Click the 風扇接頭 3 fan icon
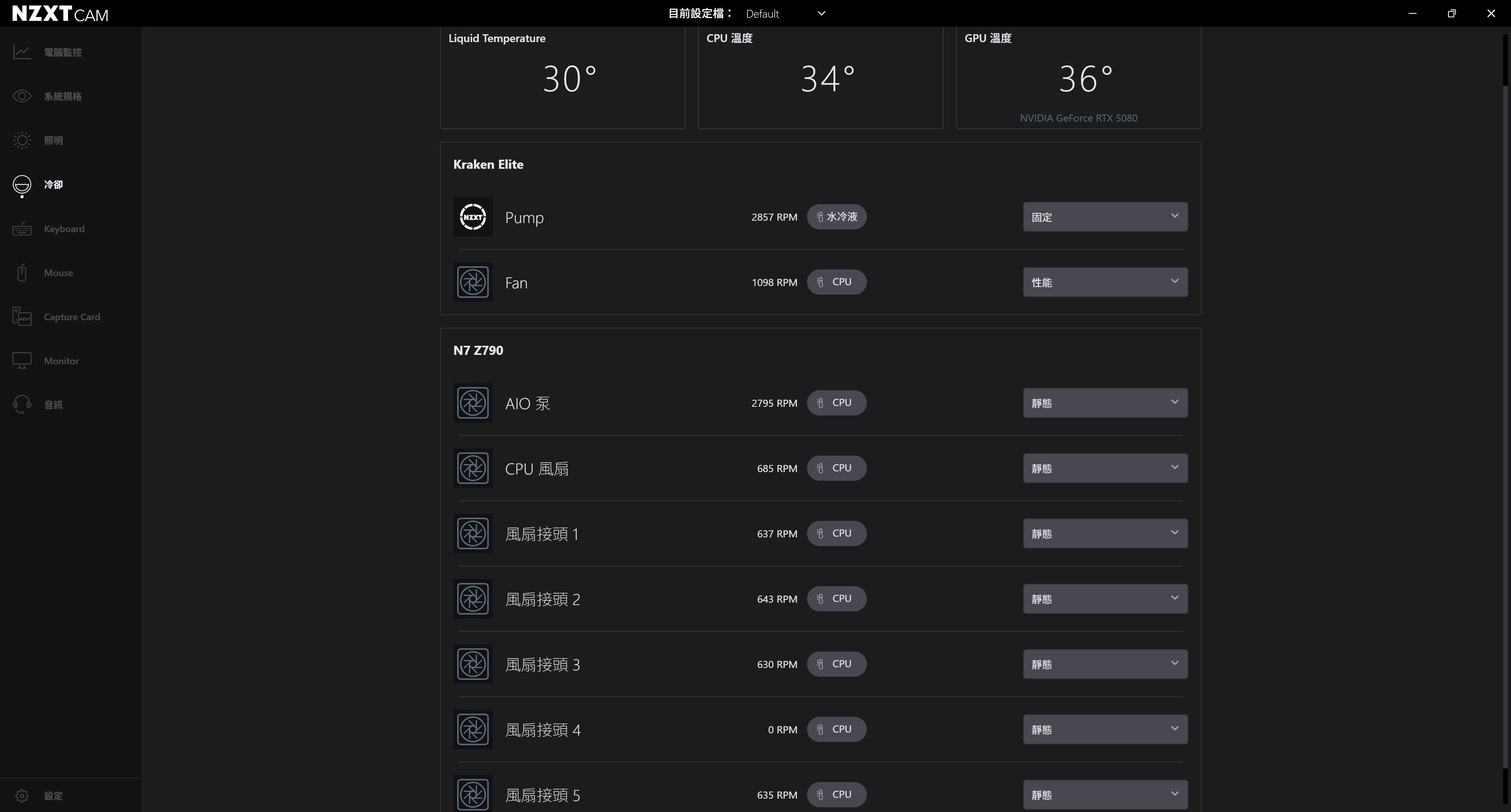The image size is (1511, 812). point(473,664)
